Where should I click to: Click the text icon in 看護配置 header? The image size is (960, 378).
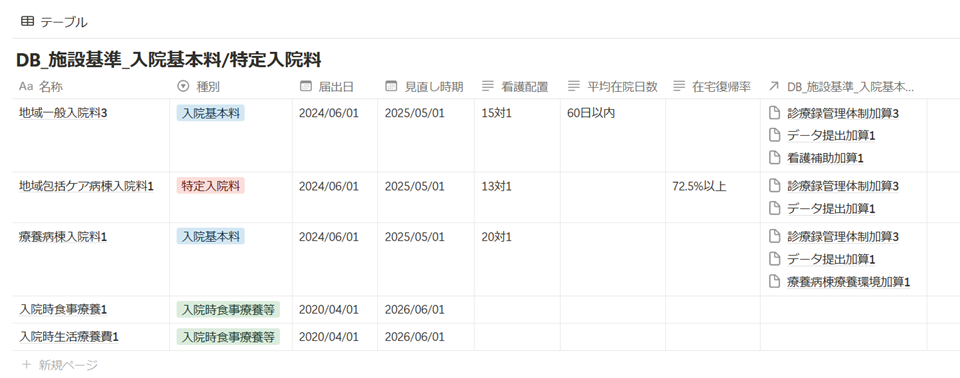(488, 86)
